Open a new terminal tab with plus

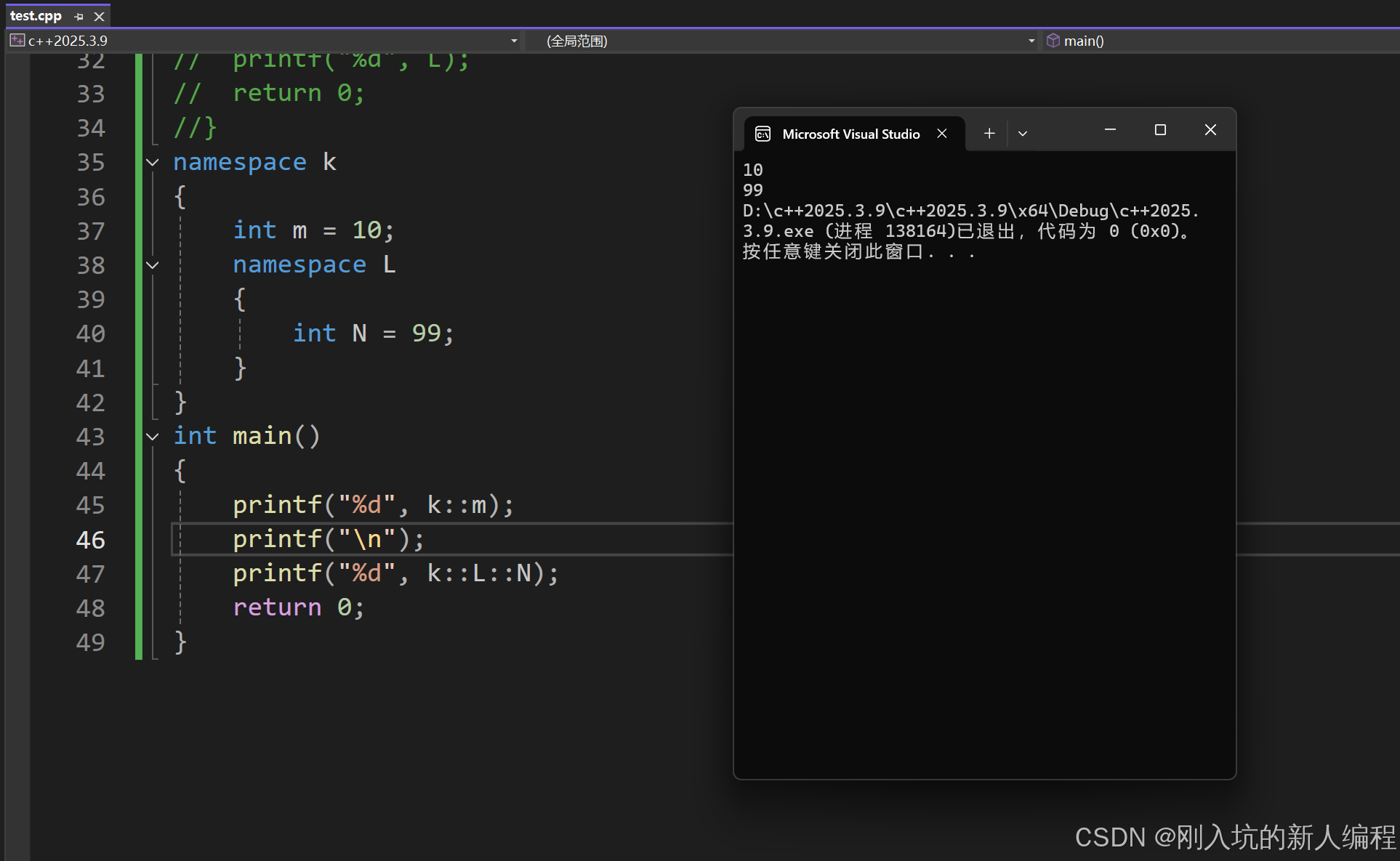(989, 133)
